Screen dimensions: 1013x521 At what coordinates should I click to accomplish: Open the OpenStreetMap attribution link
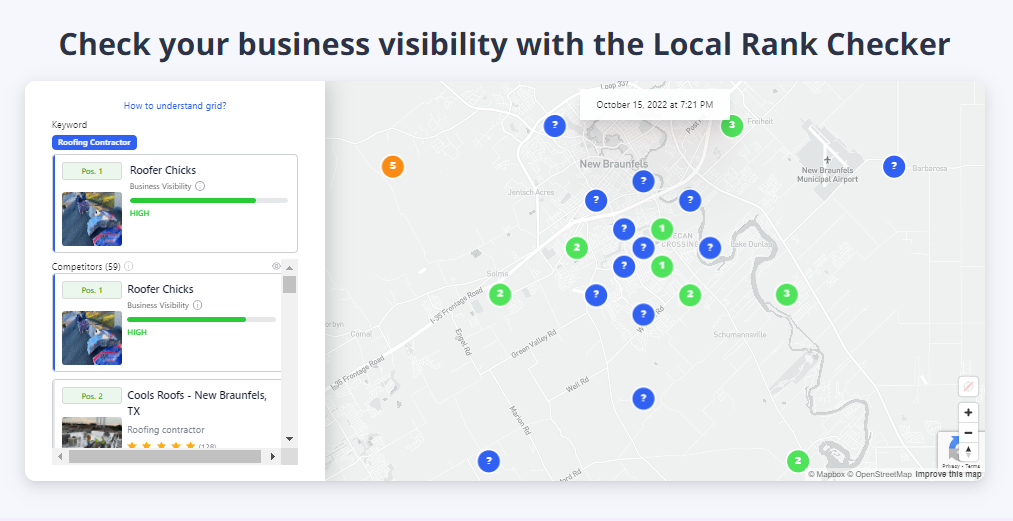(x=879, y=474)
